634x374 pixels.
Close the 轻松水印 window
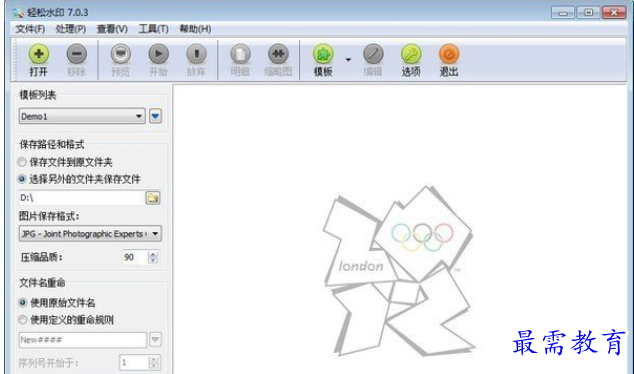(x=614, y=13)
